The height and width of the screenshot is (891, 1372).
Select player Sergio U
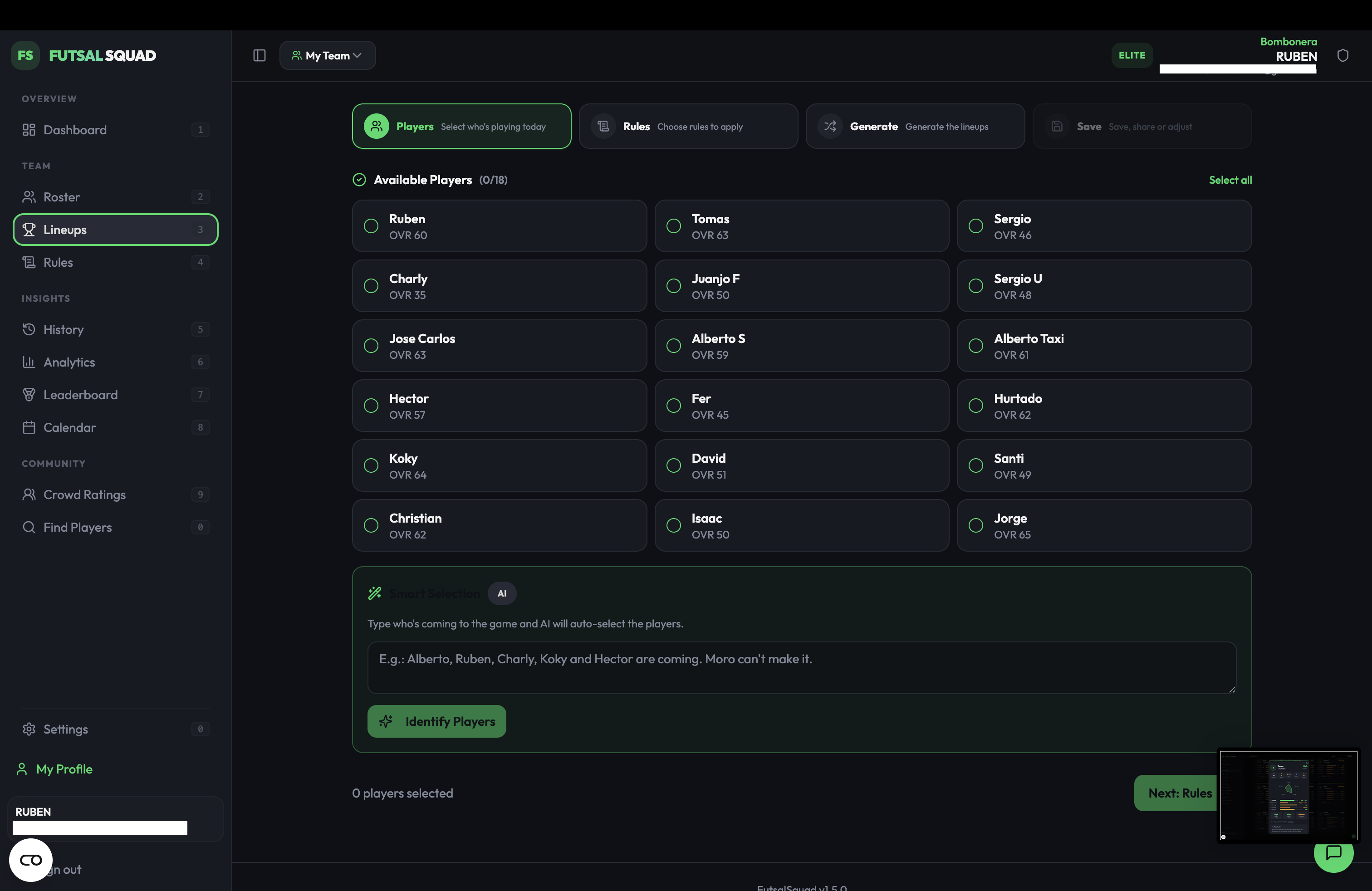(x=1104, y=286)
